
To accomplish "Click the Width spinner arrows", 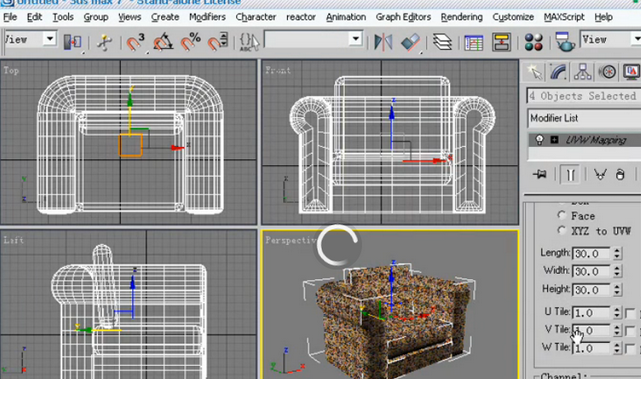I will (617, 272).
